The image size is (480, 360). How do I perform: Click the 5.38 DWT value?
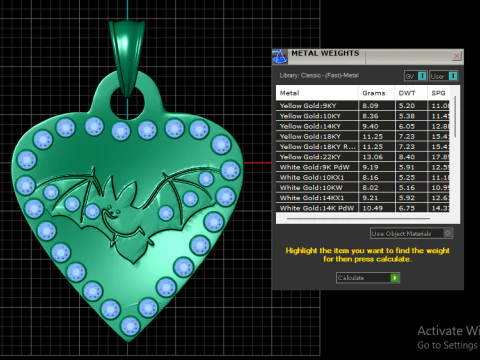click(407, 116)
